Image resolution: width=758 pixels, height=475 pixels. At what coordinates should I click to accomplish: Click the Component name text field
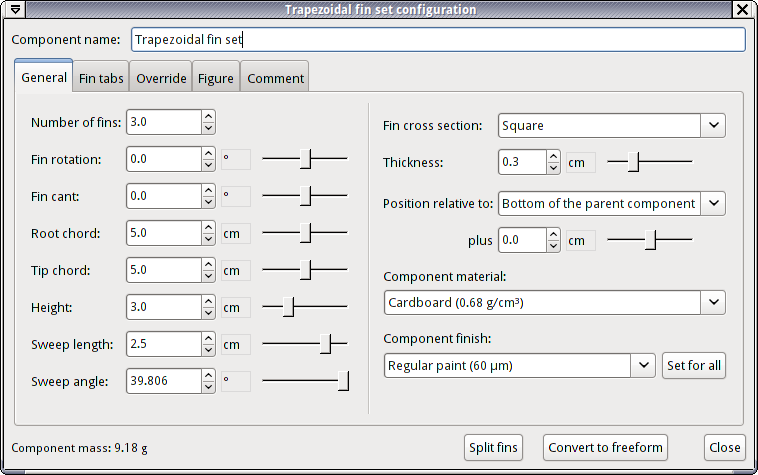pyautogui.click(x=437, y=40)
